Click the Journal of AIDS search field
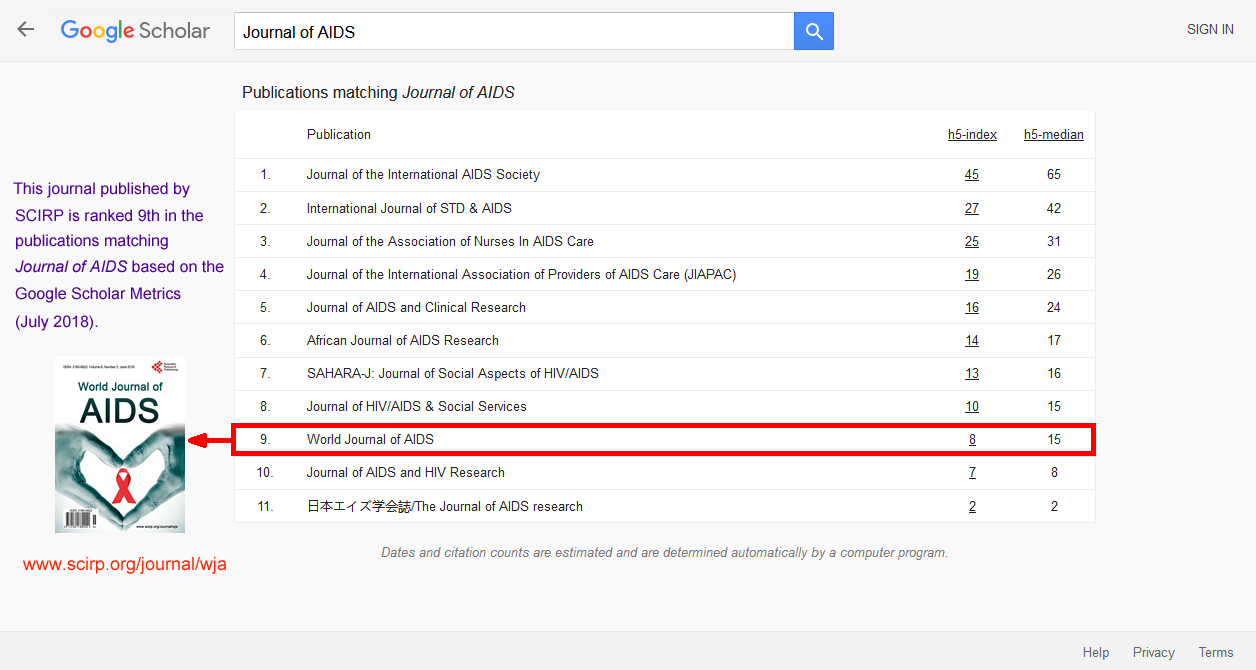 click(x=514, y=31)
